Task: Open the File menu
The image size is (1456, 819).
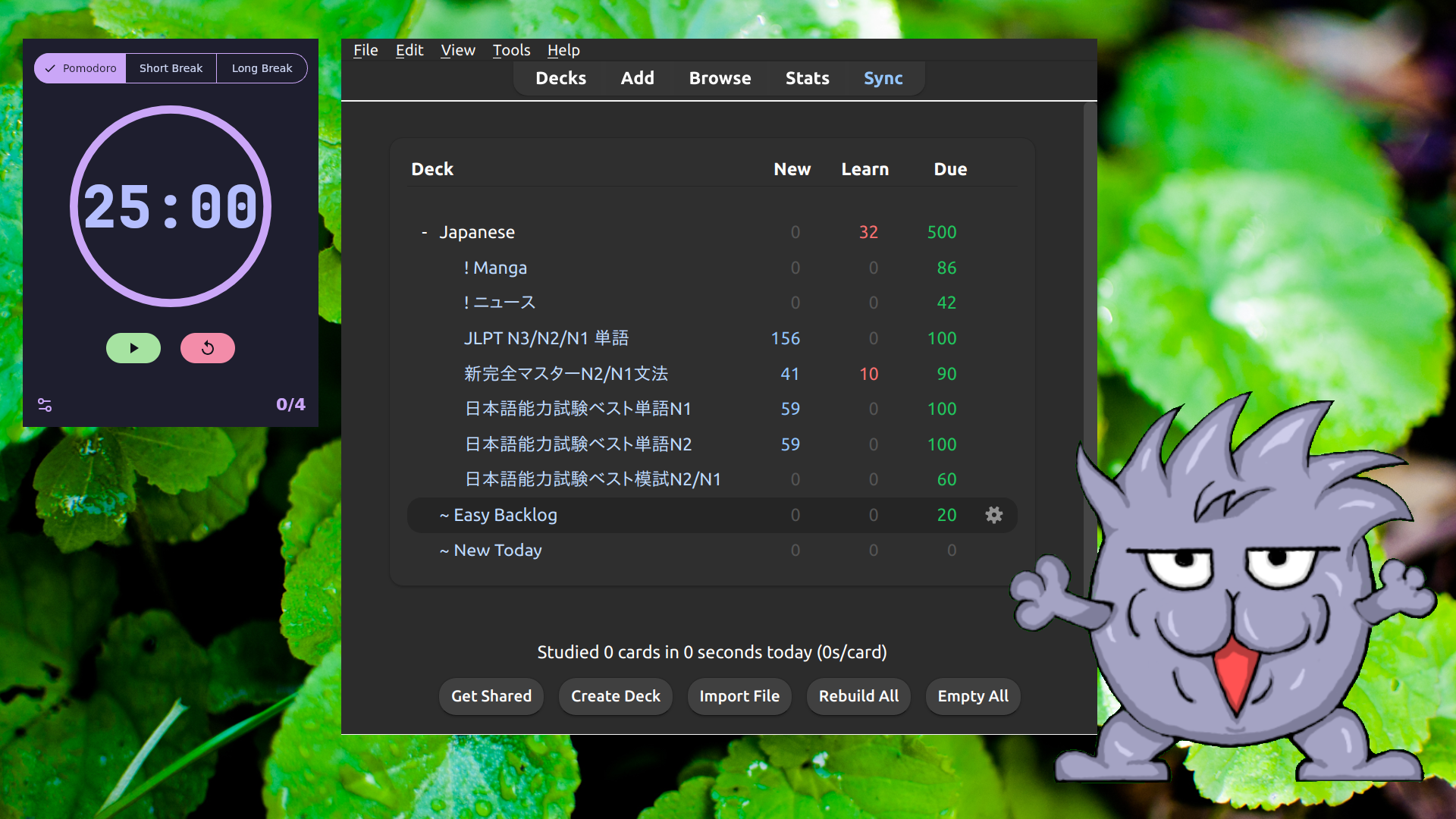Action: 366,50
